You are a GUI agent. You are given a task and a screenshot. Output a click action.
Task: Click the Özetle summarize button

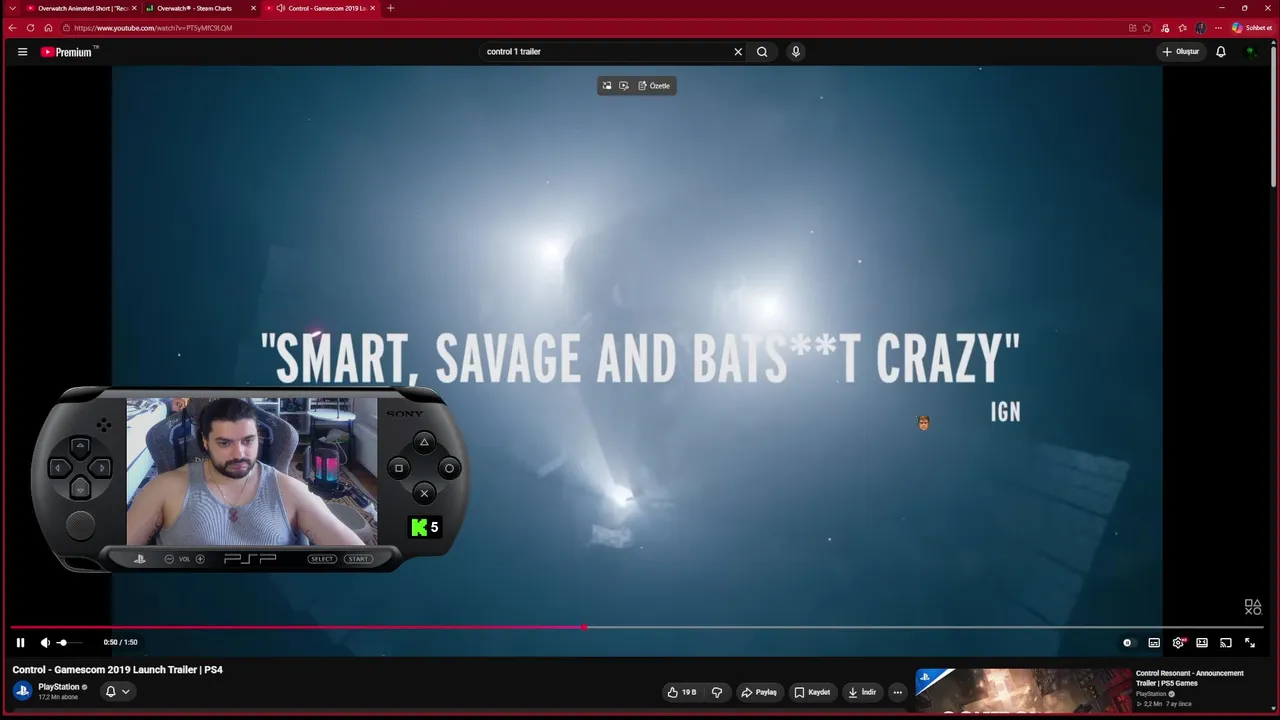click(x=655, y=86)
